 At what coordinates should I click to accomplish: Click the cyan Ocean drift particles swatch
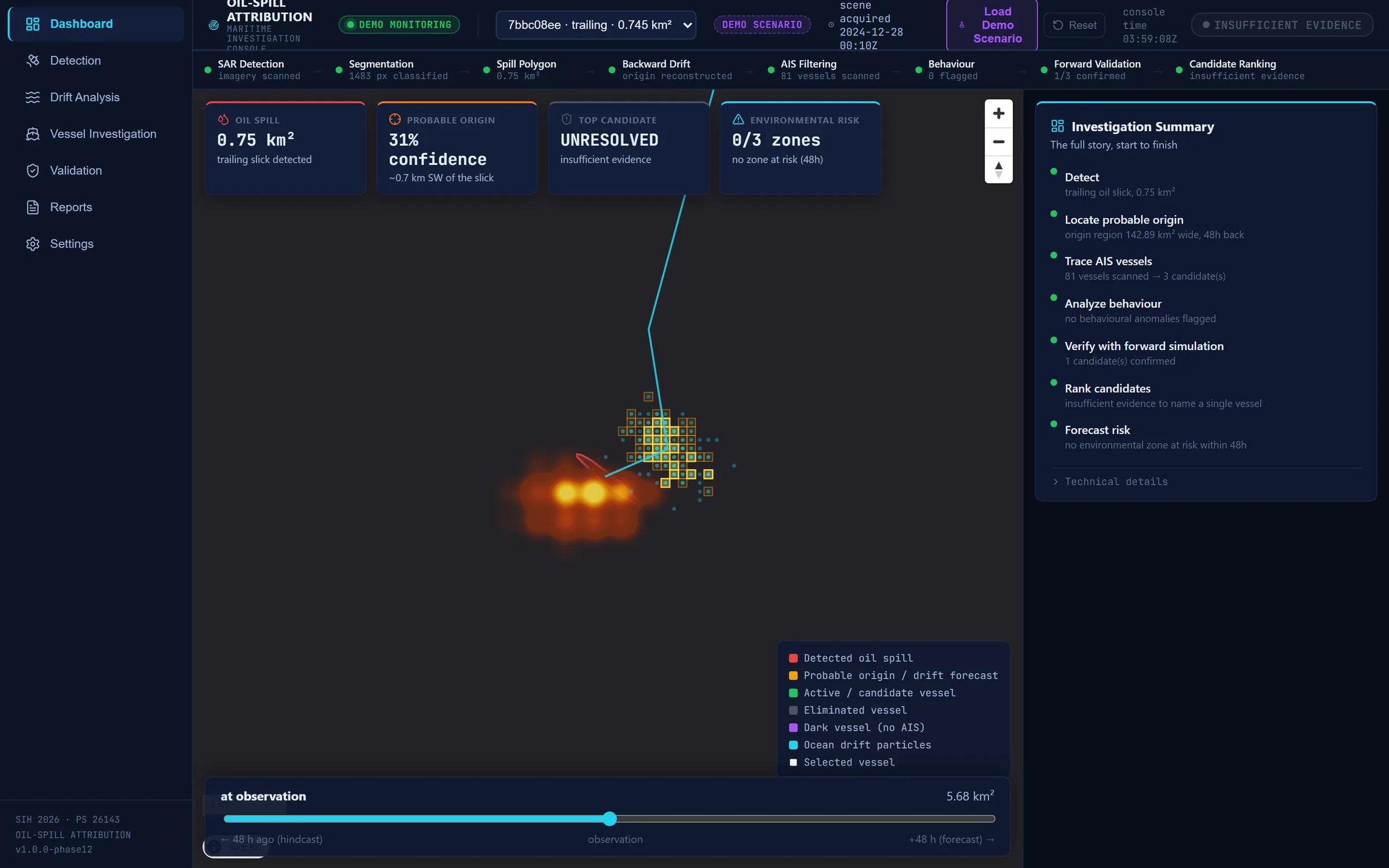point(793,745)
